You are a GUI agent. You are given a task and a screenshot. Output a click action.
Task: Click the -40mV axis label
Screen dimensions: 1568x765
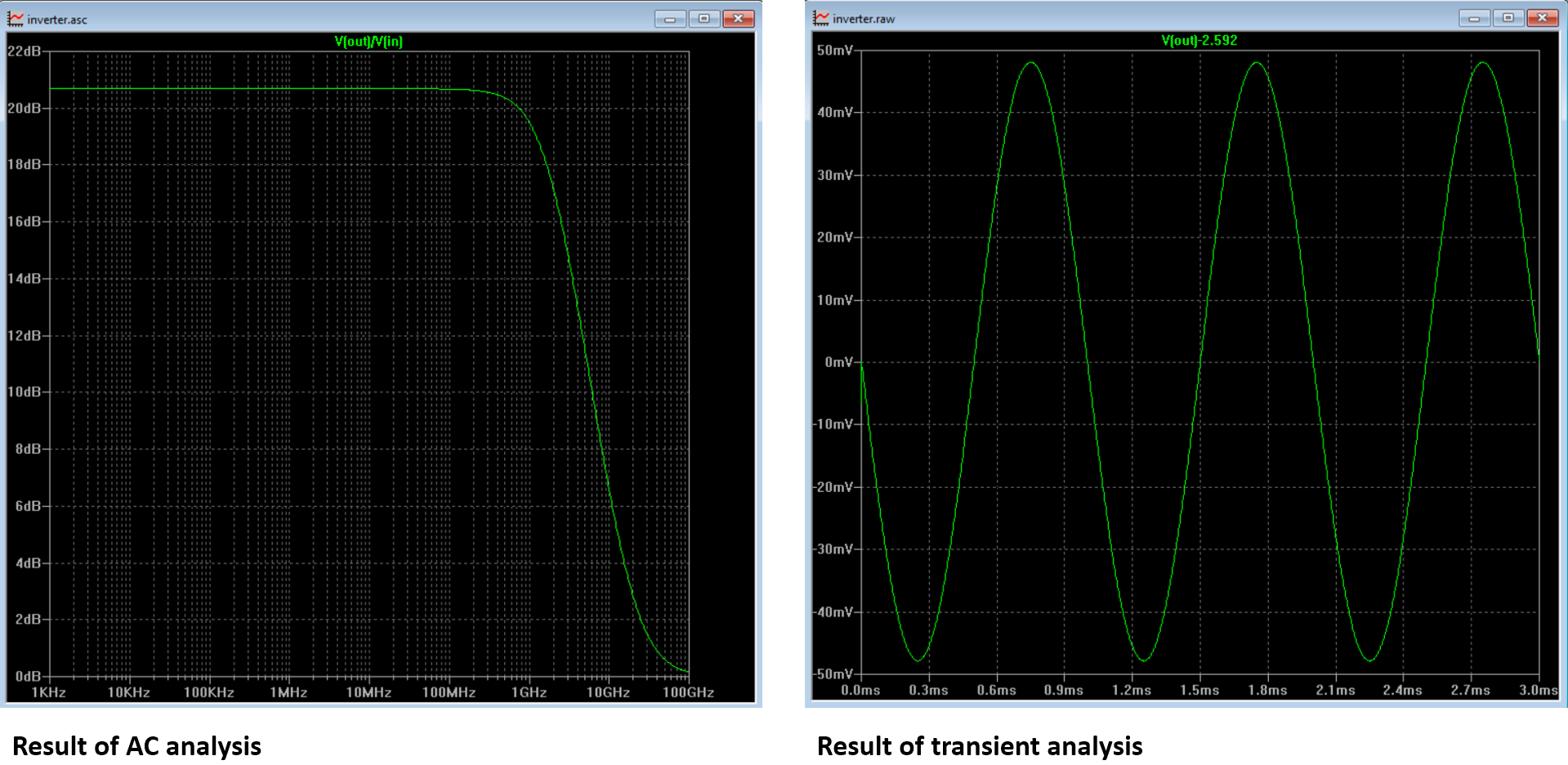(x=833, y=611)
